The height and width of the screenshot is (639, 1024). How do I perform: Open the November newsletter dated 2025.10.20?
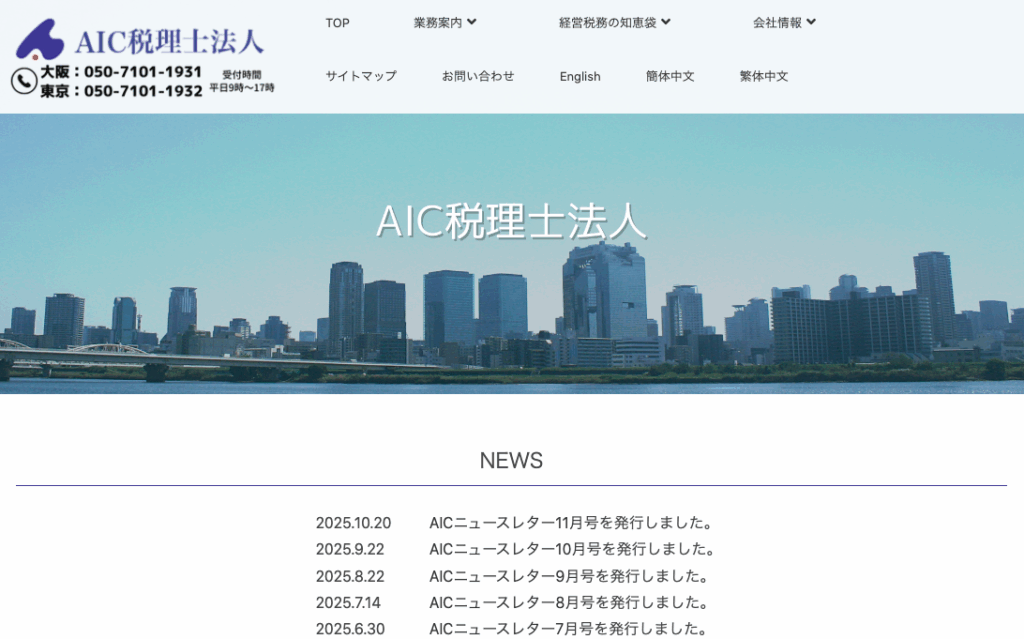point(571,522)
